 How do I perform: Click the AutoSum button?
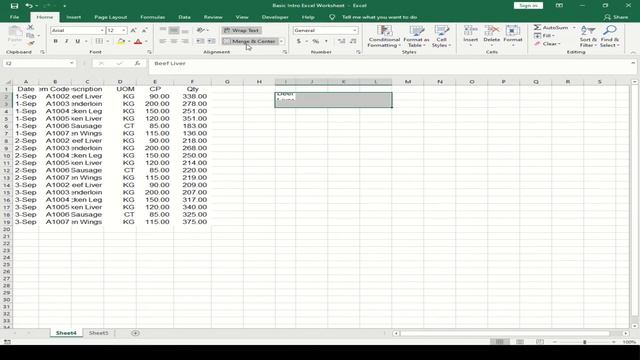coord(551,27)
